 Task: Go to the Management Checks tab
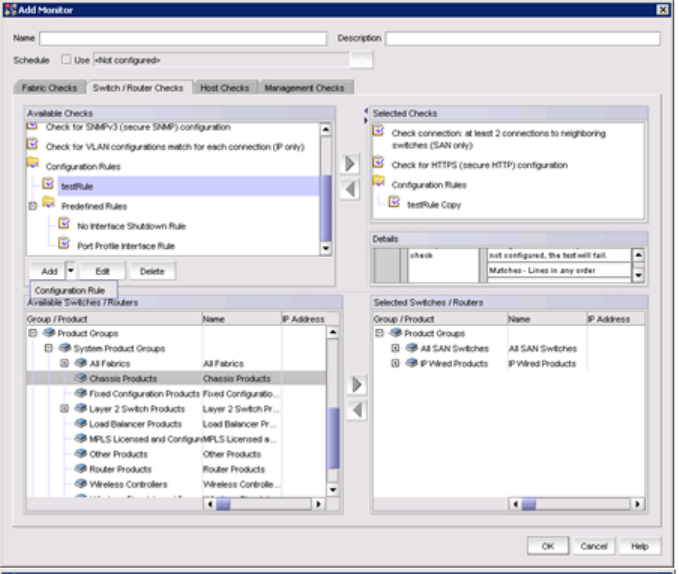304,88
